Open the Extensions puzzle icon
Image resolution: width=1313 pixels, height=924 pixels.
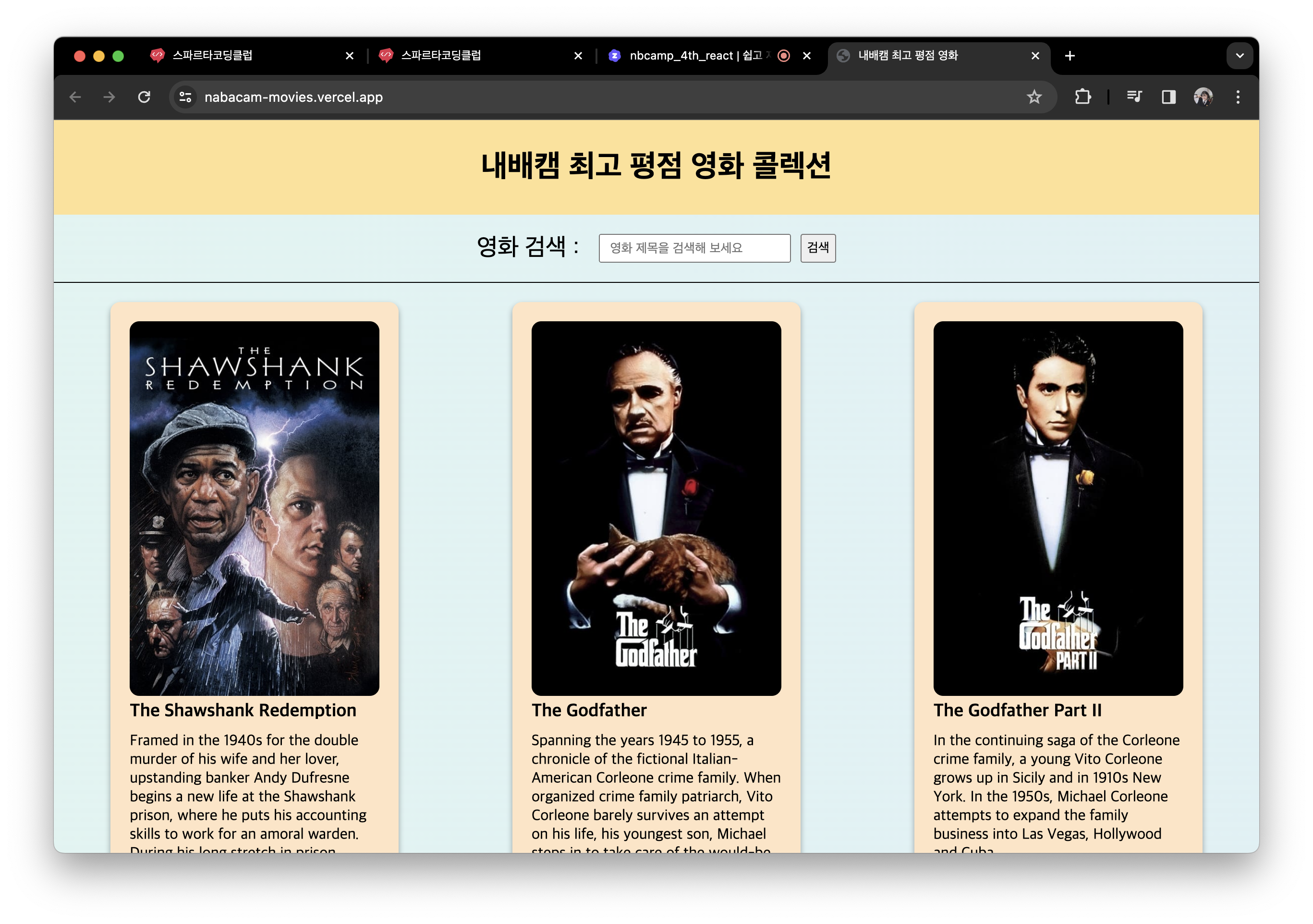(1082, 97)
